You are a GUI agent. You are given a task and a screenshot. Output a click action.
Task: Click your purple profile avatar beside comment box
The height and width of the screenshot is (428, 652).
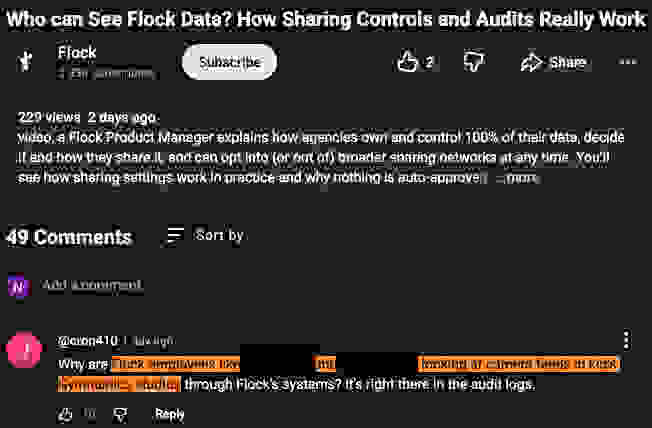19,287
